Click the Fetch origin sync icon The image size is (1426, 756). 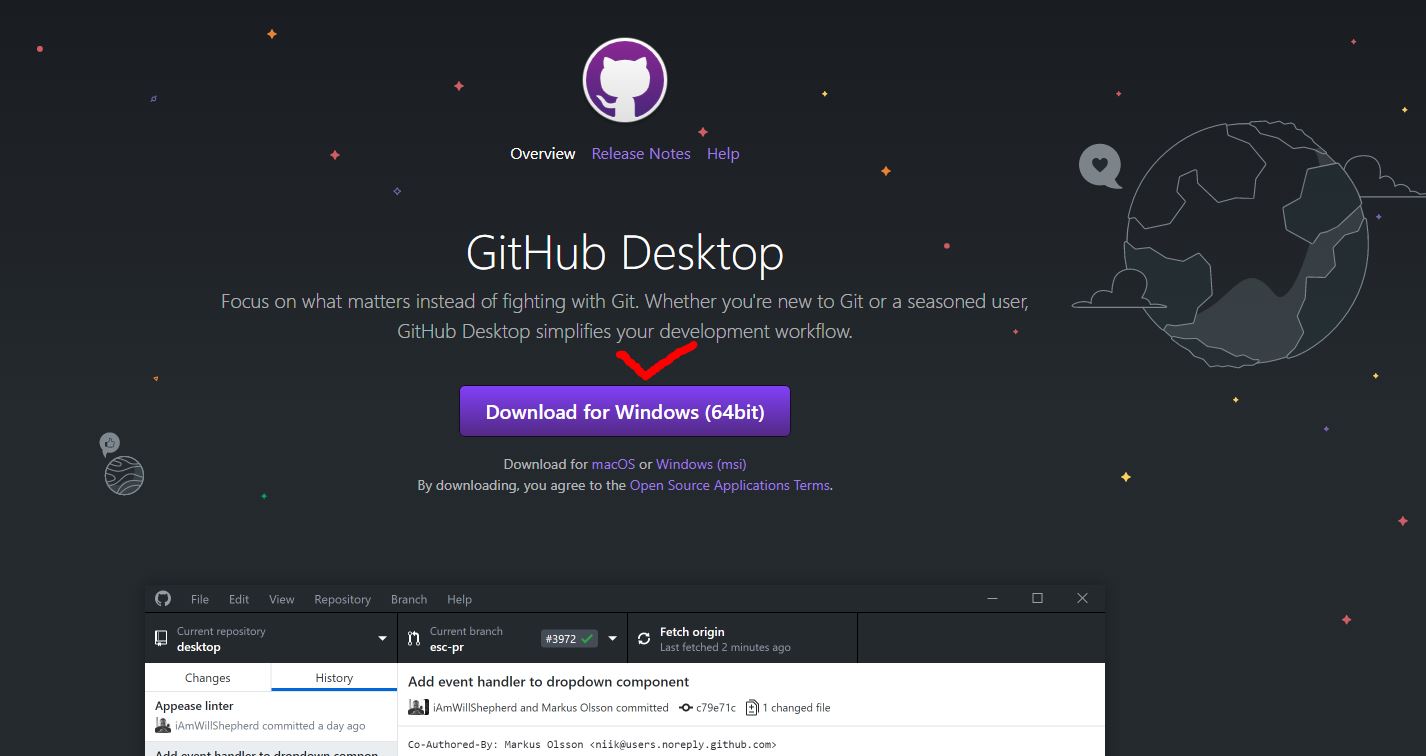click(644, 638)
